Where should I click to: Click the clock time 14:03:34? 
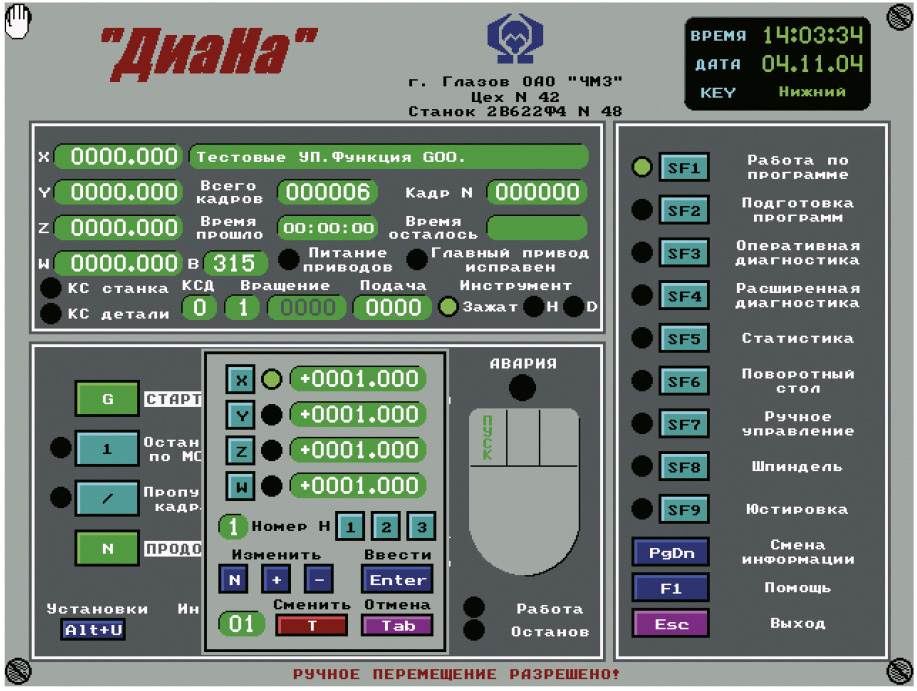point(813,36)
